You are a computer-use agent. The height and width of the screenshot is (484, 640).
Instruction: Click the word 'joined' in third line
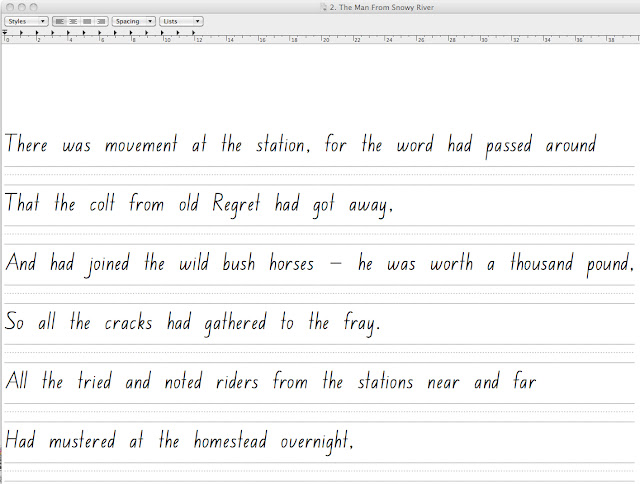pyautogui.click(x=109, y=264)
